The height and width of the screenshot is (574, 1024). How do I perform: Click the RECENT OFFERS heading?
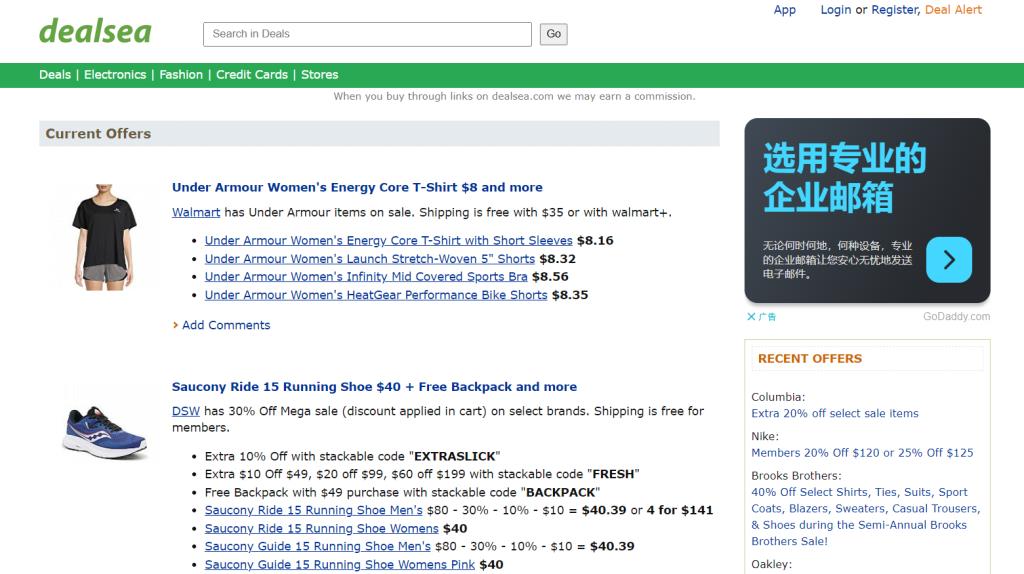click(x=810, y=359)
